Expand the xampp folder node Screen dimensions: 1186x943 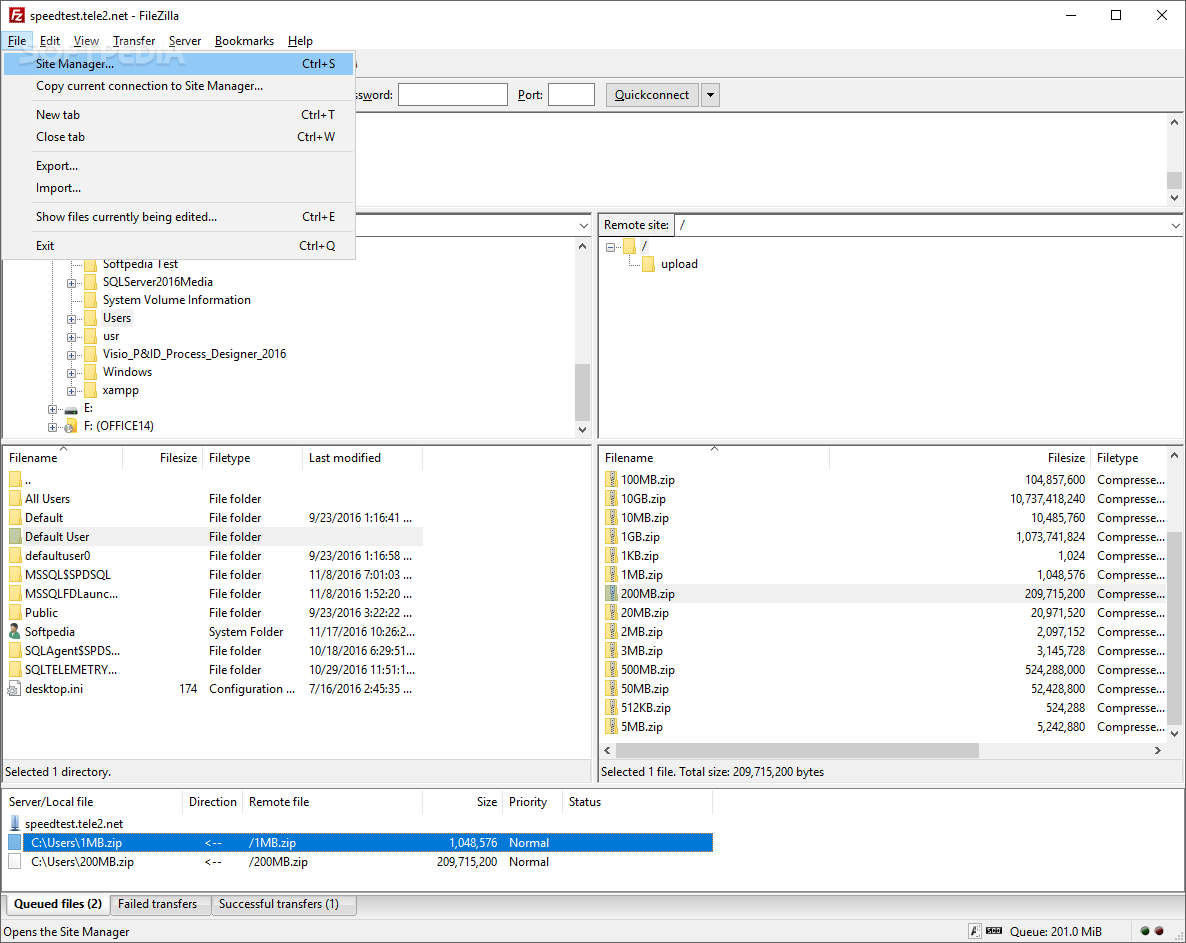(x=71, y=391)
